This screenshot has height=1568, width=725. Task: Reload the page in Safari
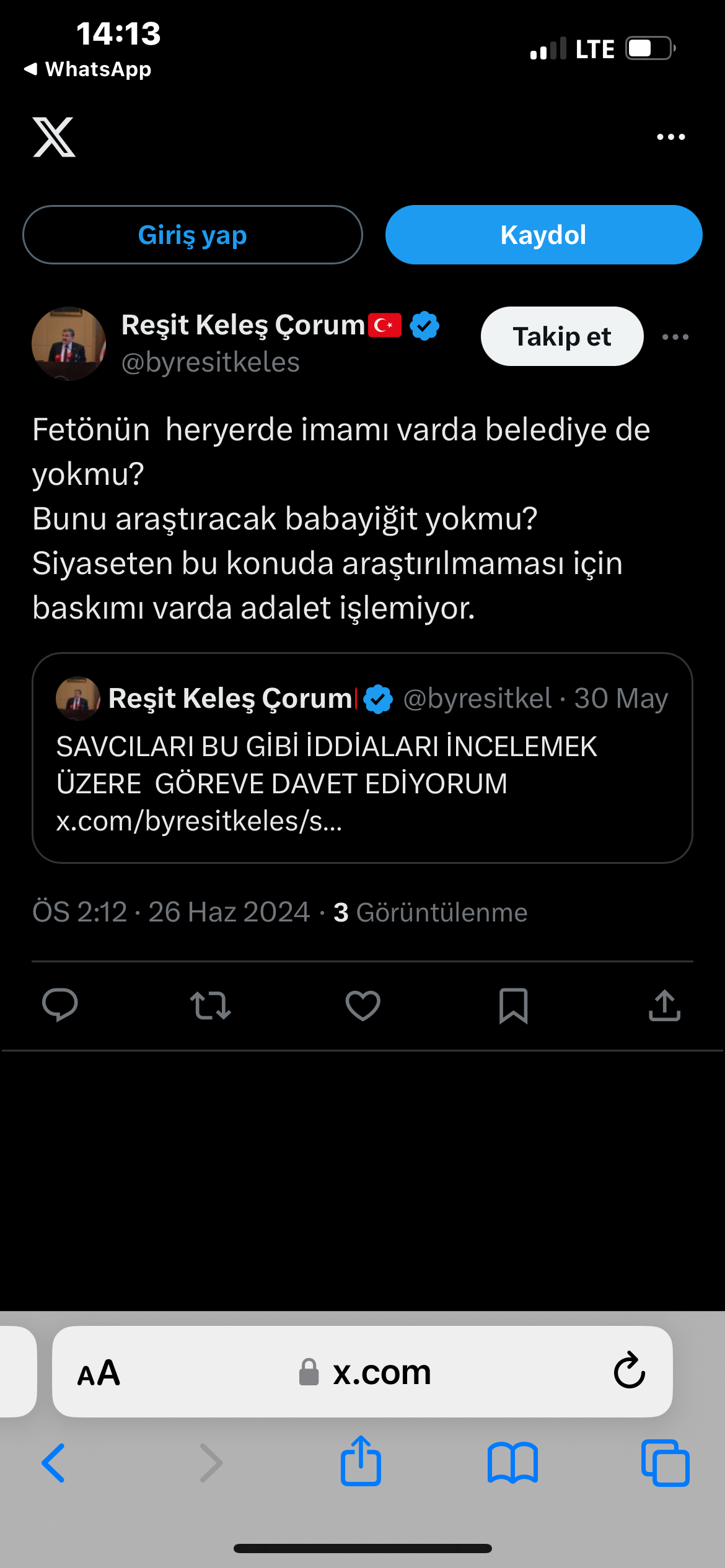(630, 1371)
